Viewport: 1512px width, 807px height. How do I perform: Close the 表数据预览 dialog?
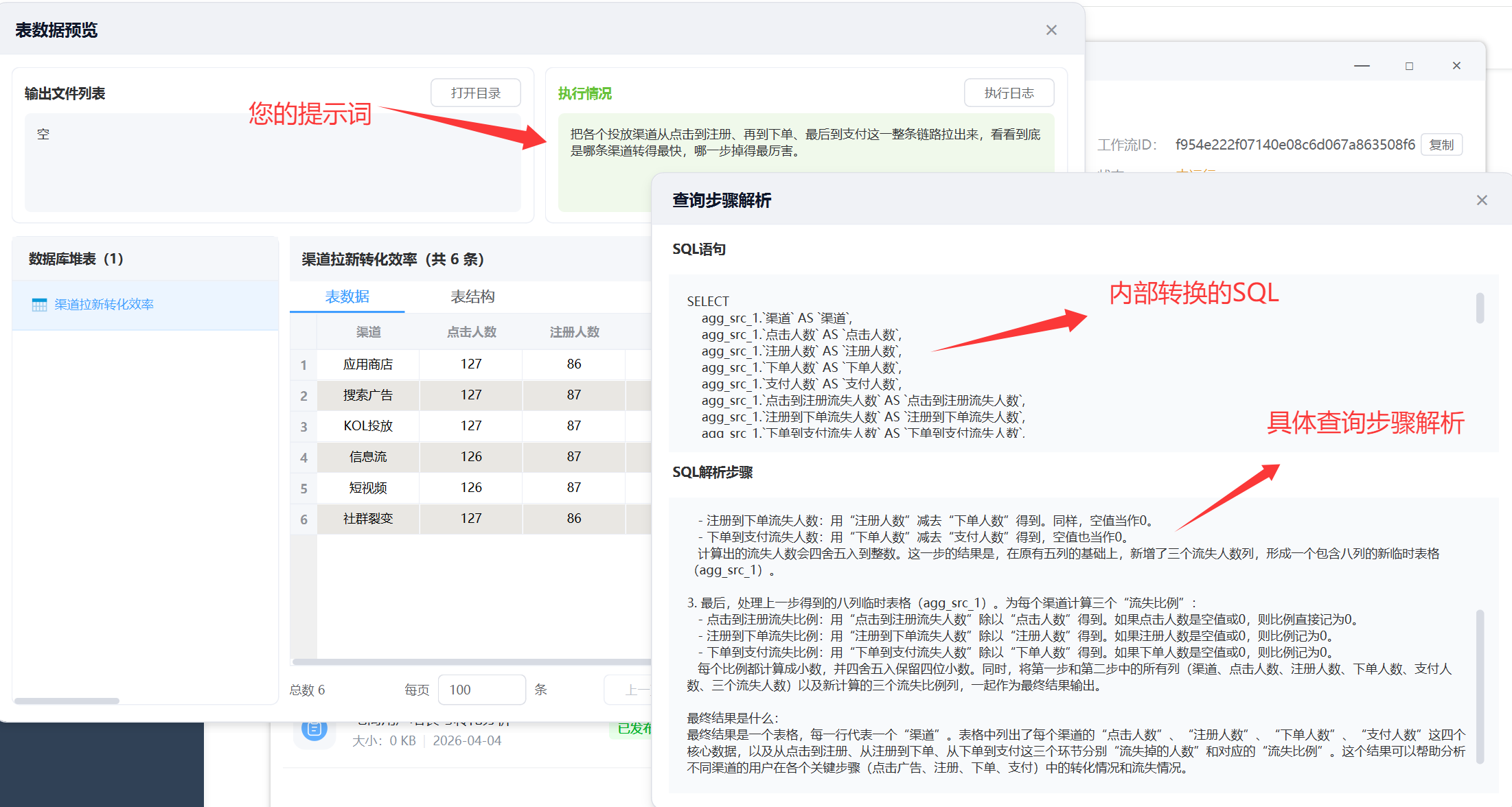(1051, 30)
